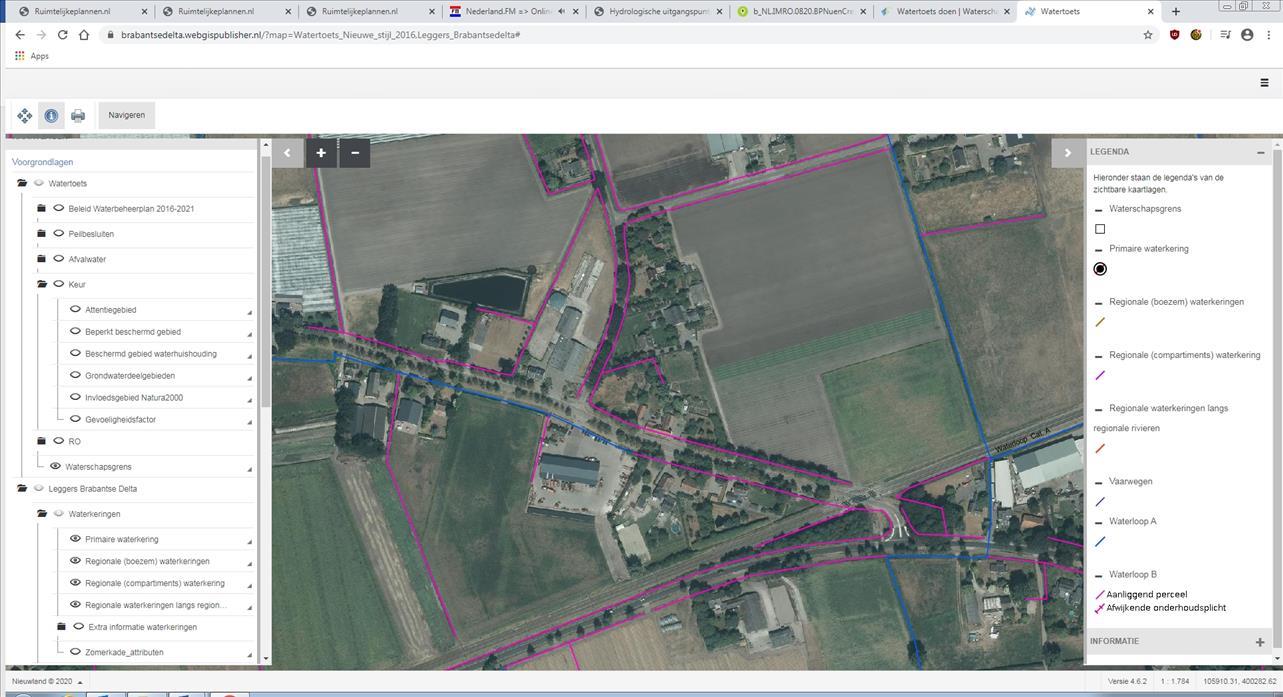The image size is (1283, 697).
Task: Expand the INFORMATIE panel
Action: pos(1260,642)
